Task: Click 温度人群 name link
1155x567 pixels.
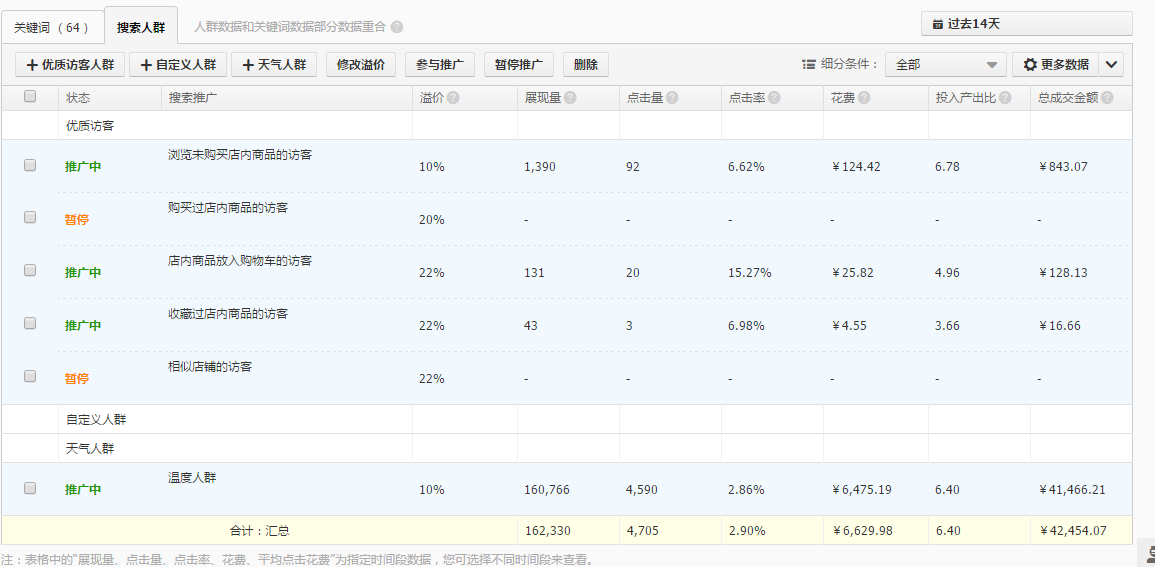Action: tap(192, 477)
